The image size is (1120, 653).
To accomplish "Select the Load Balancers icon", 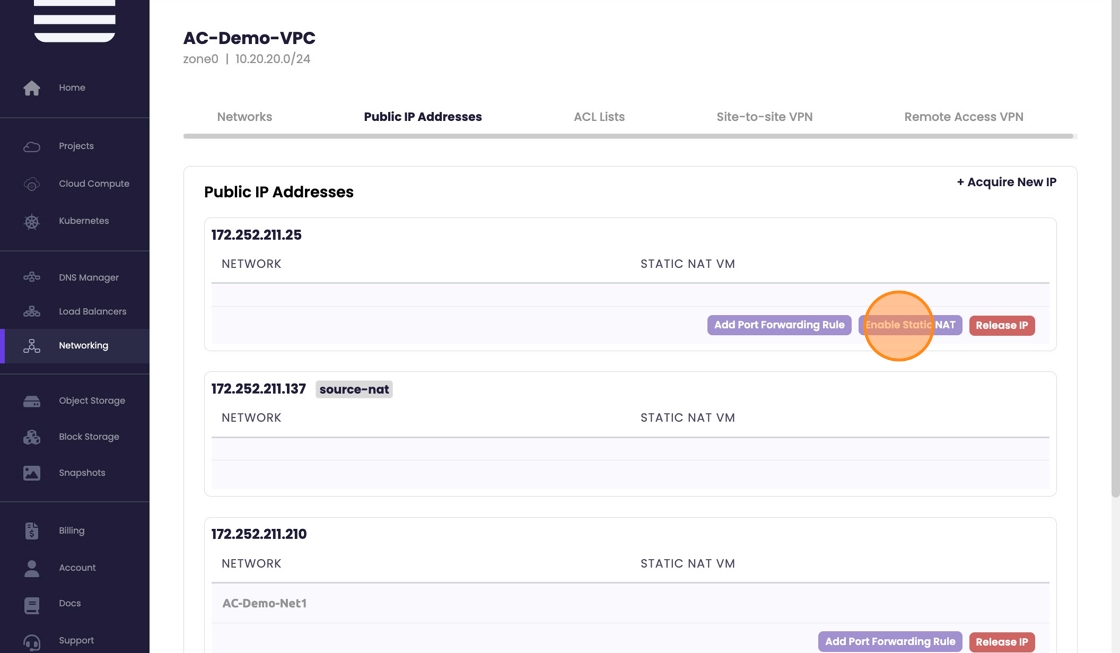I will (32, 312).
